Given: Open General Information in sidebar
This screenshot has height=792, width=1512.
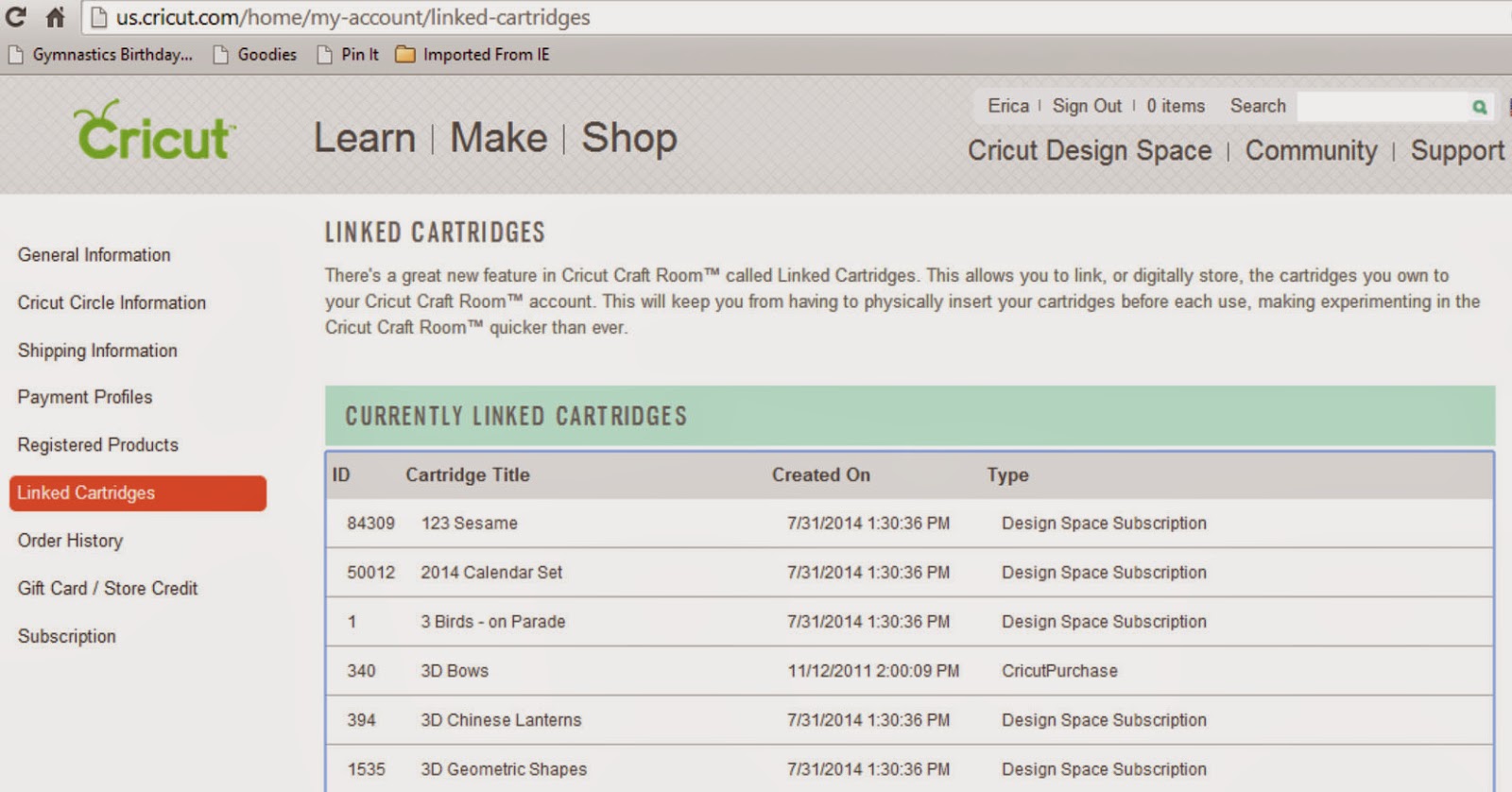Looking at the screenshot, I should click(94, 255).
